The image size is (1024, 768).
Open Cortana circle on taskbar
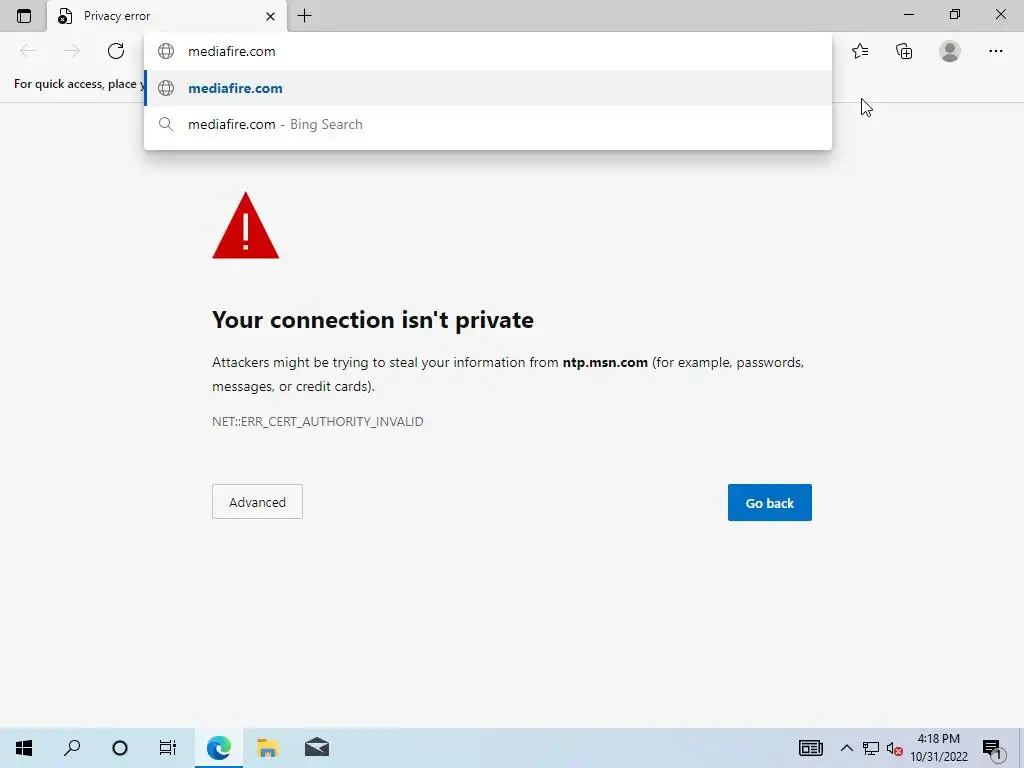point(120,748)
